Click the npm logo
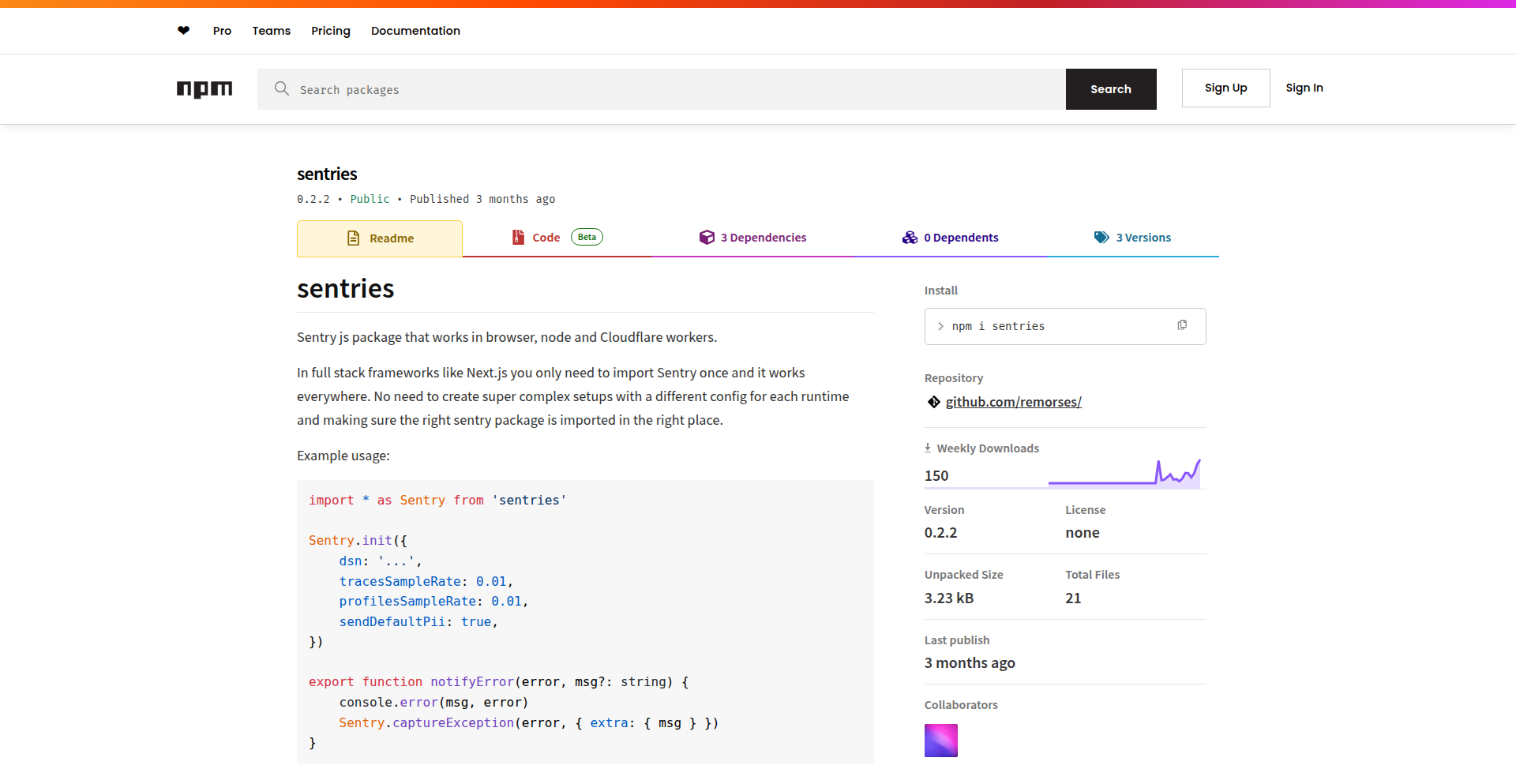Viewport: 1516px width, 784px height. click(x=205, y=89)
